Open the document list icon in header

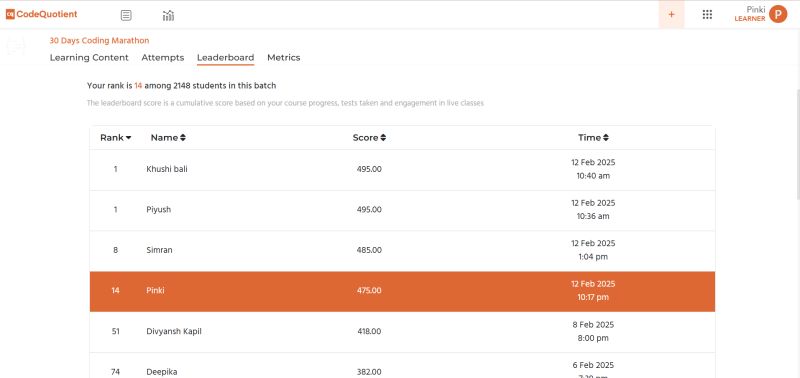pyautogui.click(x=126, y=15)
